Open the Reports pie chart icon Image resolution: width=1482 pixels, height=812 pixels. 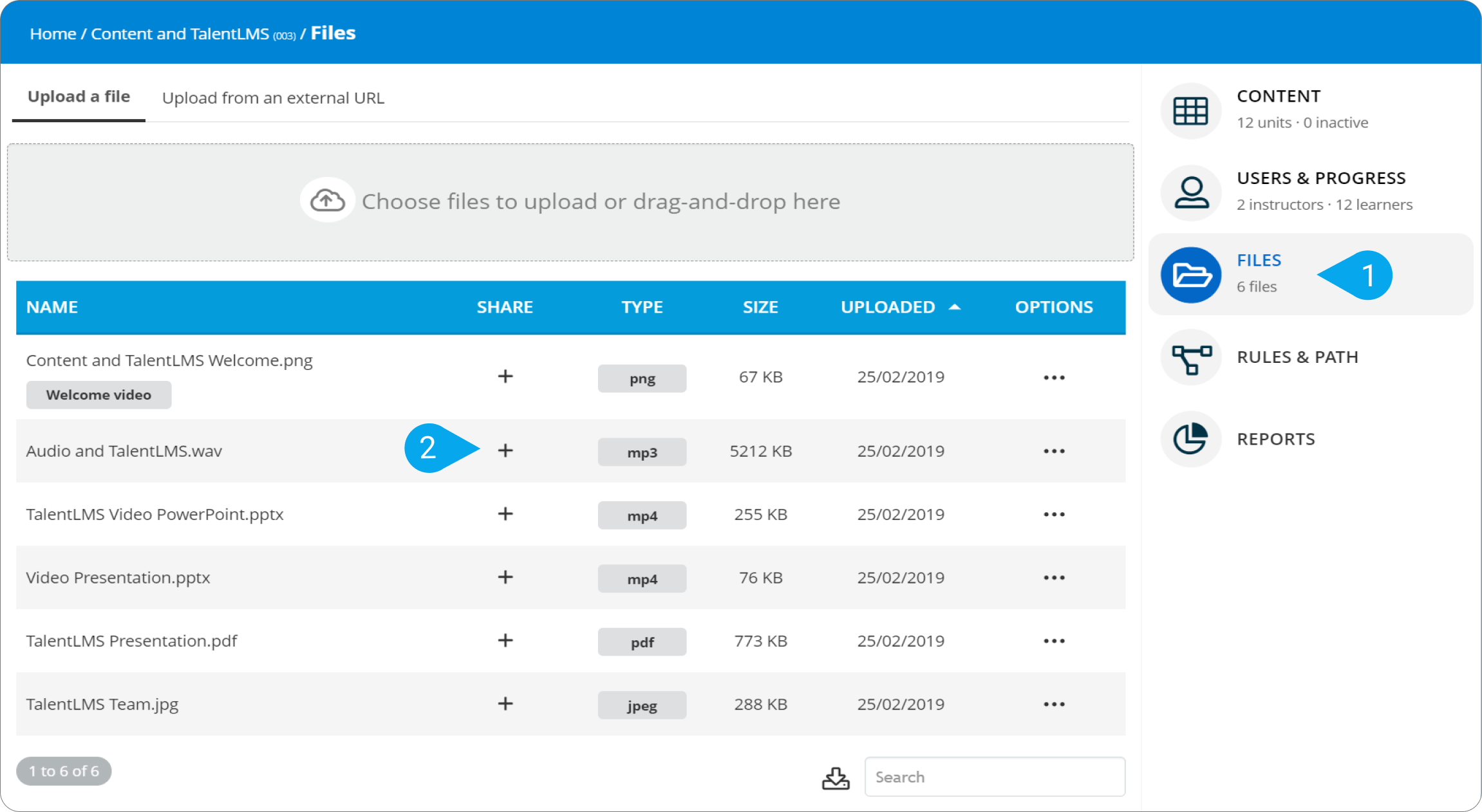1191,439
